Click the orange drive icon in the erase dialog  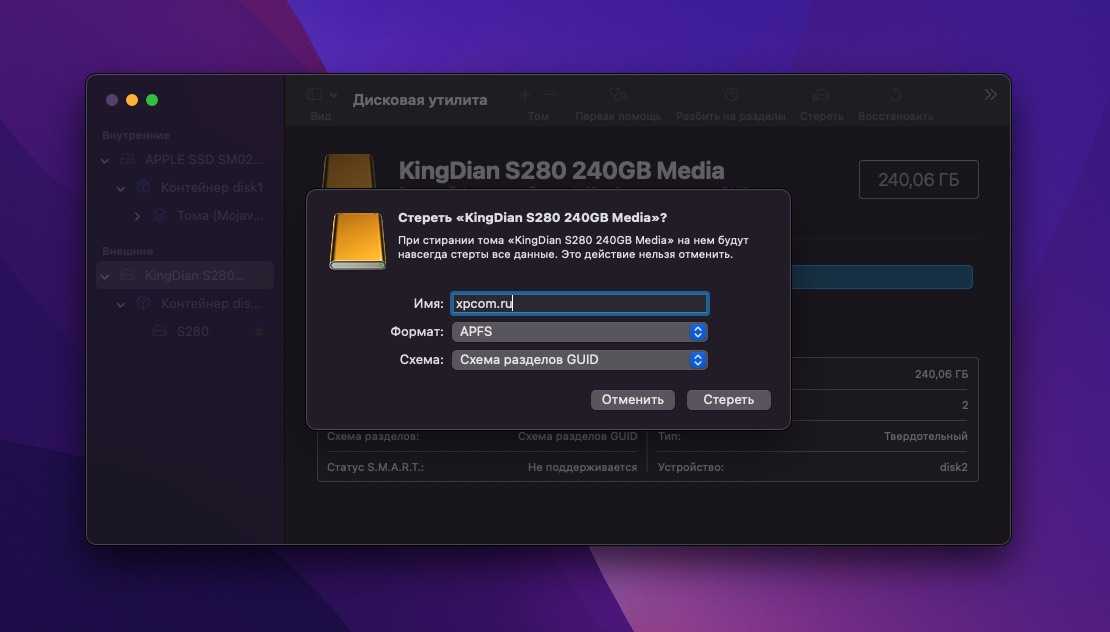point(357,241)
